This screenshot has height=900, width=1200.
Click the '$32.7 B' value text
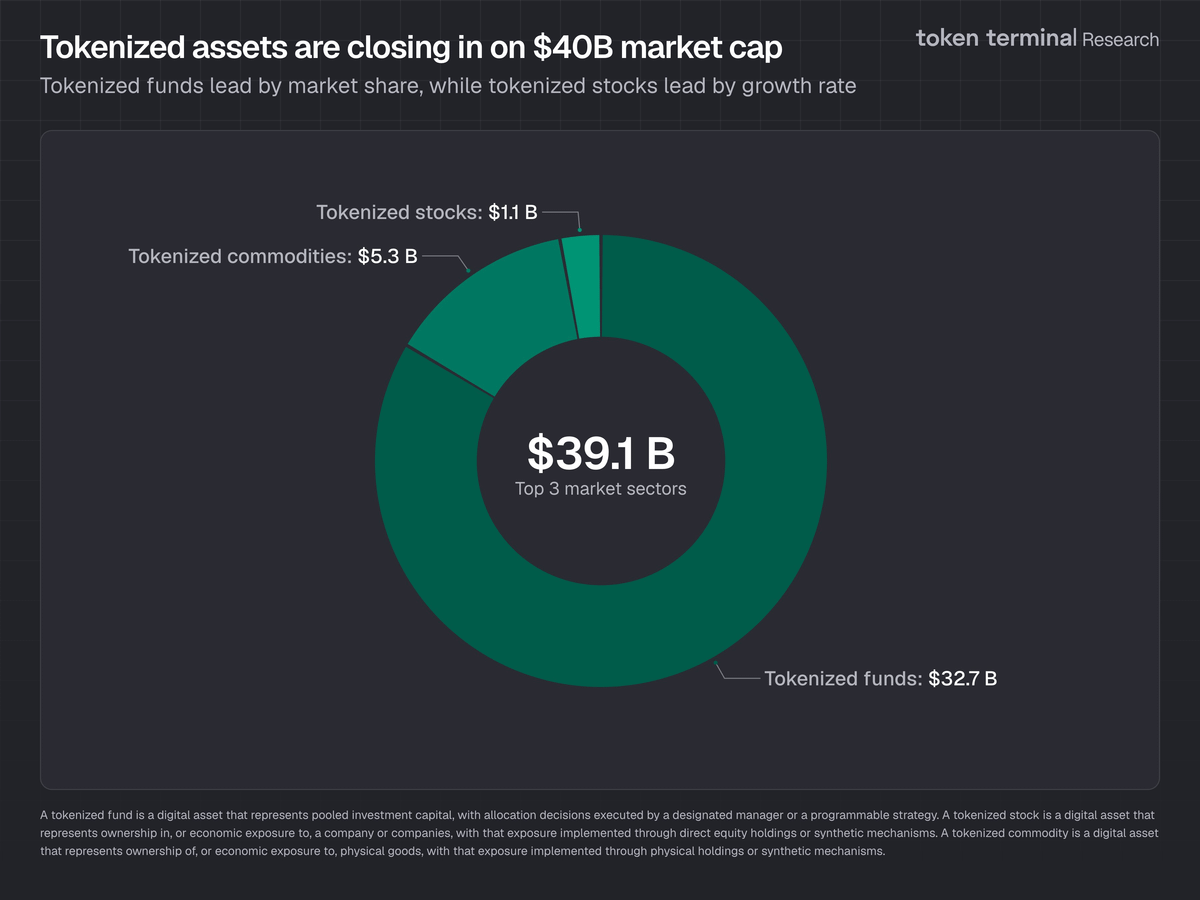963,678
